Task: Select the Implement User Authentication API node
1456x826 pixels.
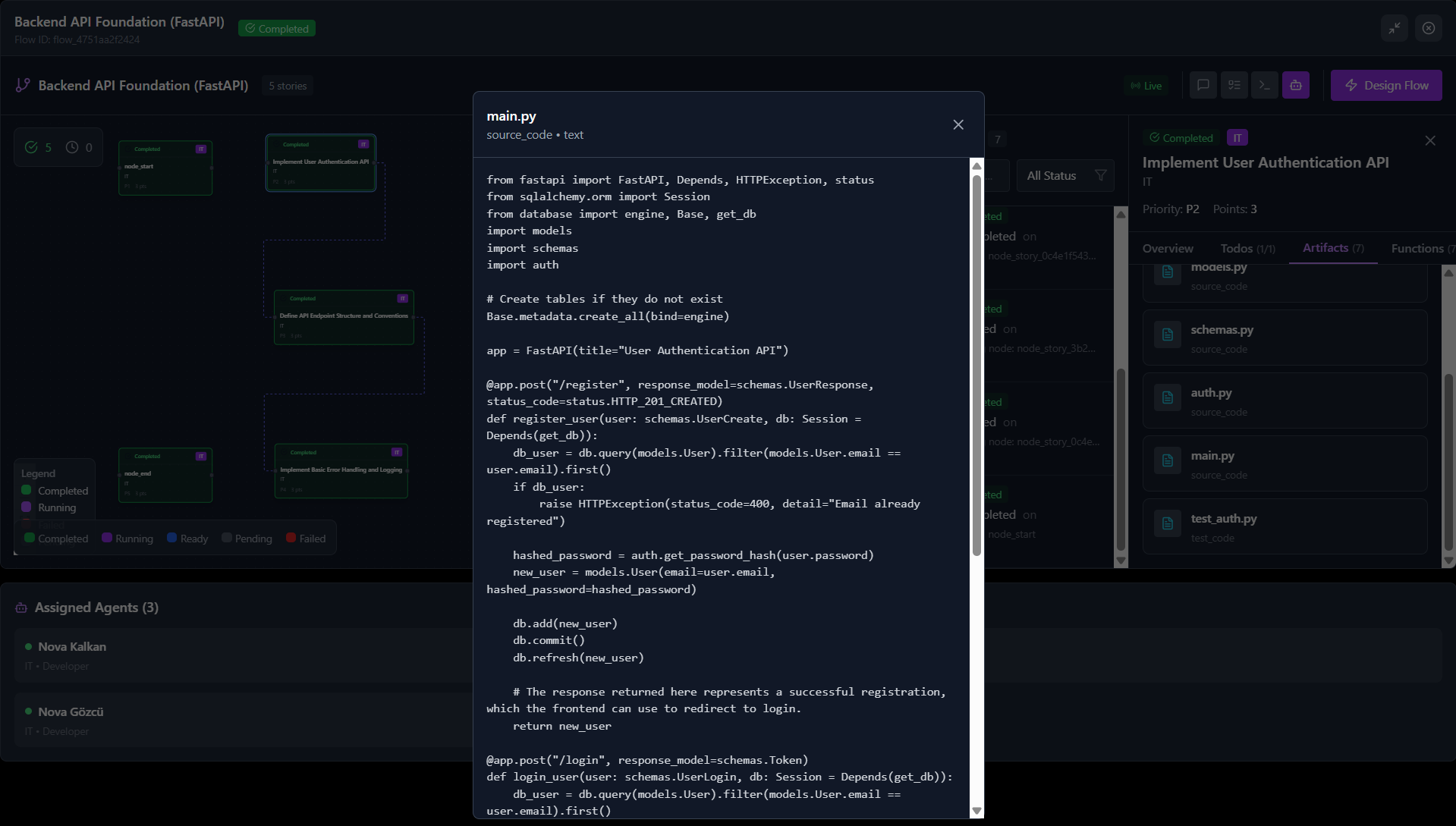Action: coord(321,163)
